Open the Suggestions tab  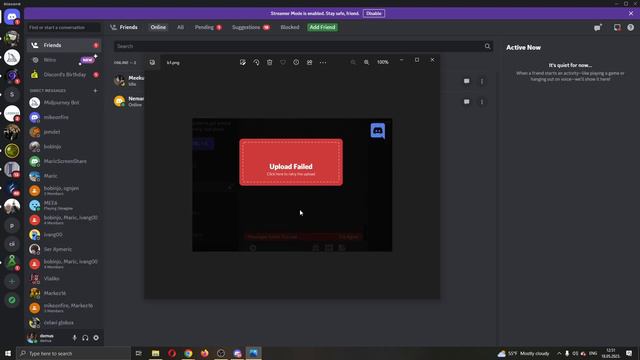(x=251, y=27)
